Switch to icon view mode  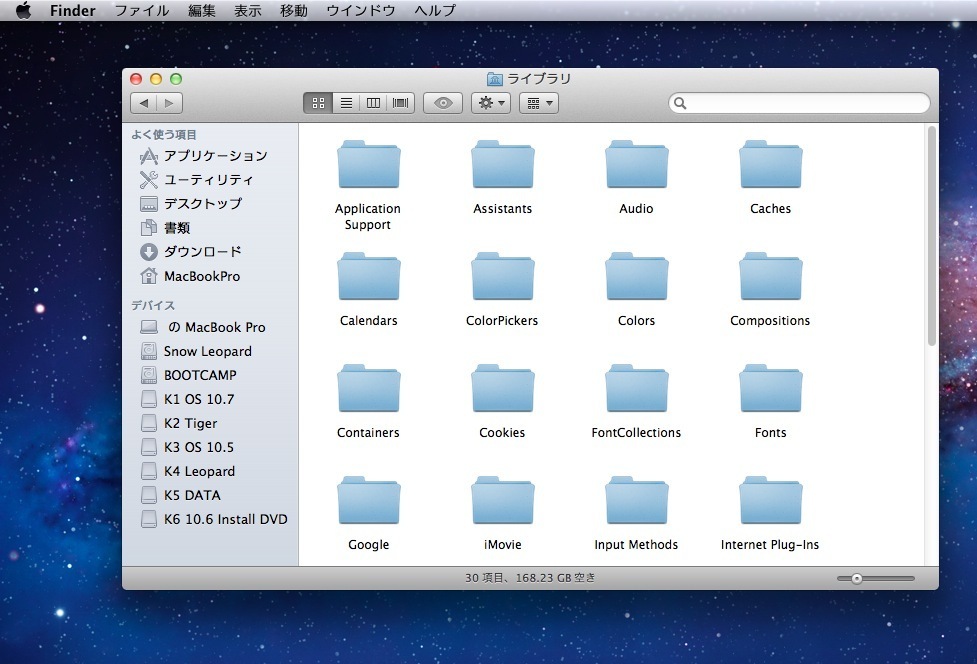[x=318, y=103]
